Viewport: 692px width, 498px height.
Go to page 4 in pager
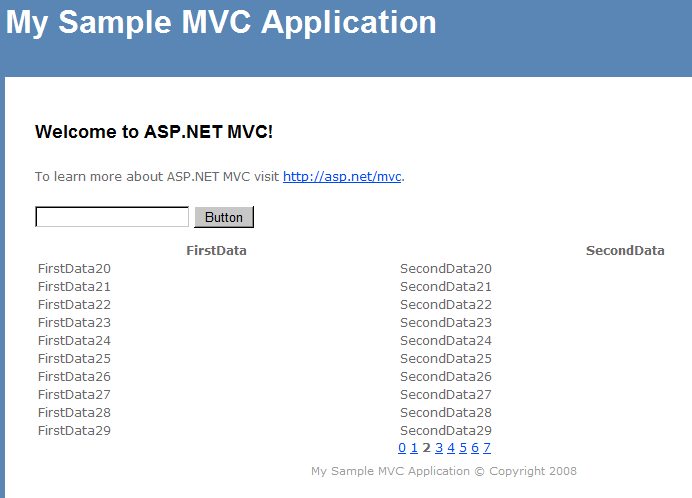pyautogui.click(x=451, y=448)
